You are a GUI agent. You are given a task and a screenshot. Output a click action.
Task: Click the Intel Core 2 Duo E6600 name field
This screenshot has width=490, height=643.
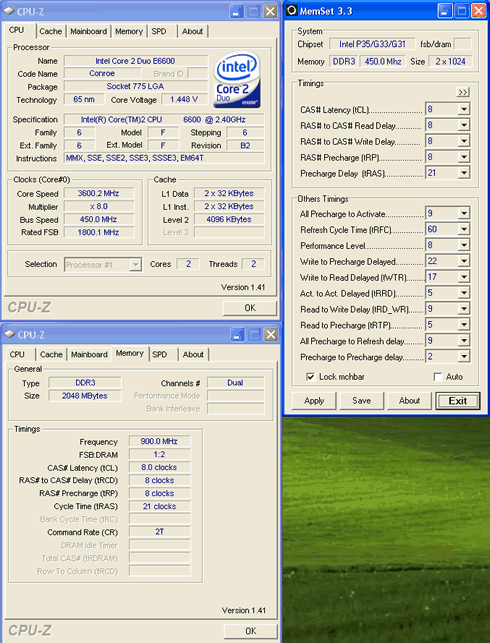tap(136, 61)
